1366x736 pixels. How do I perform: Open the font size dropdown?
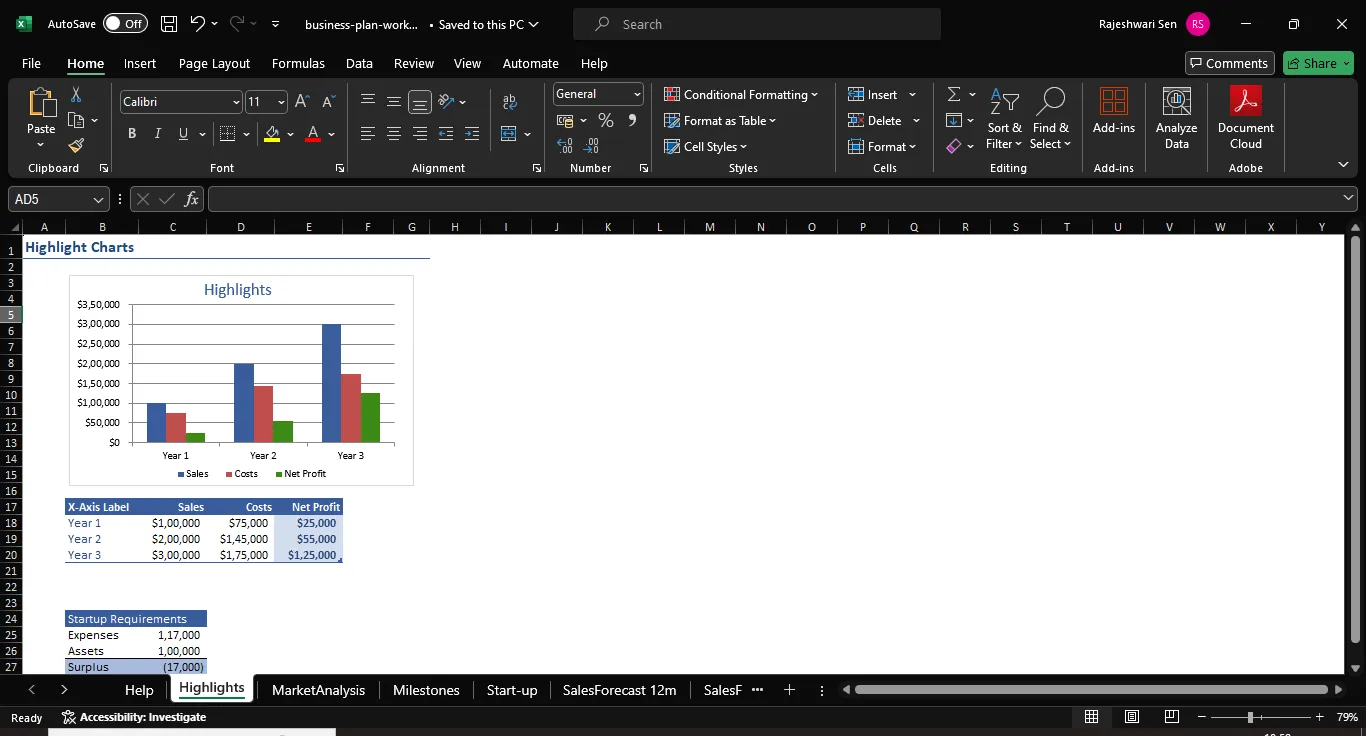[281, 102]
